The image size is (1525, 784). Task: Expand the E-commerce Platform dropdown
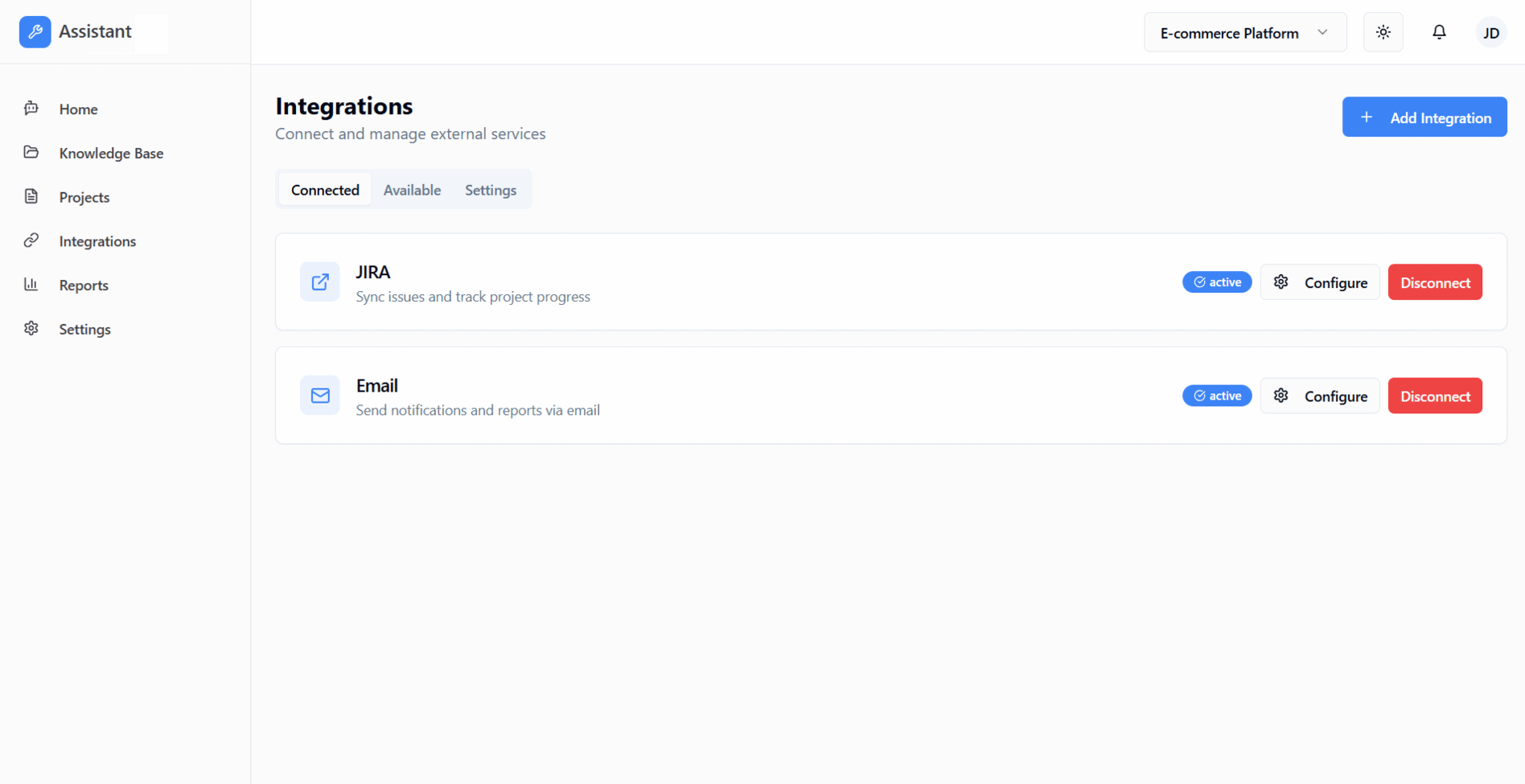1244,32
